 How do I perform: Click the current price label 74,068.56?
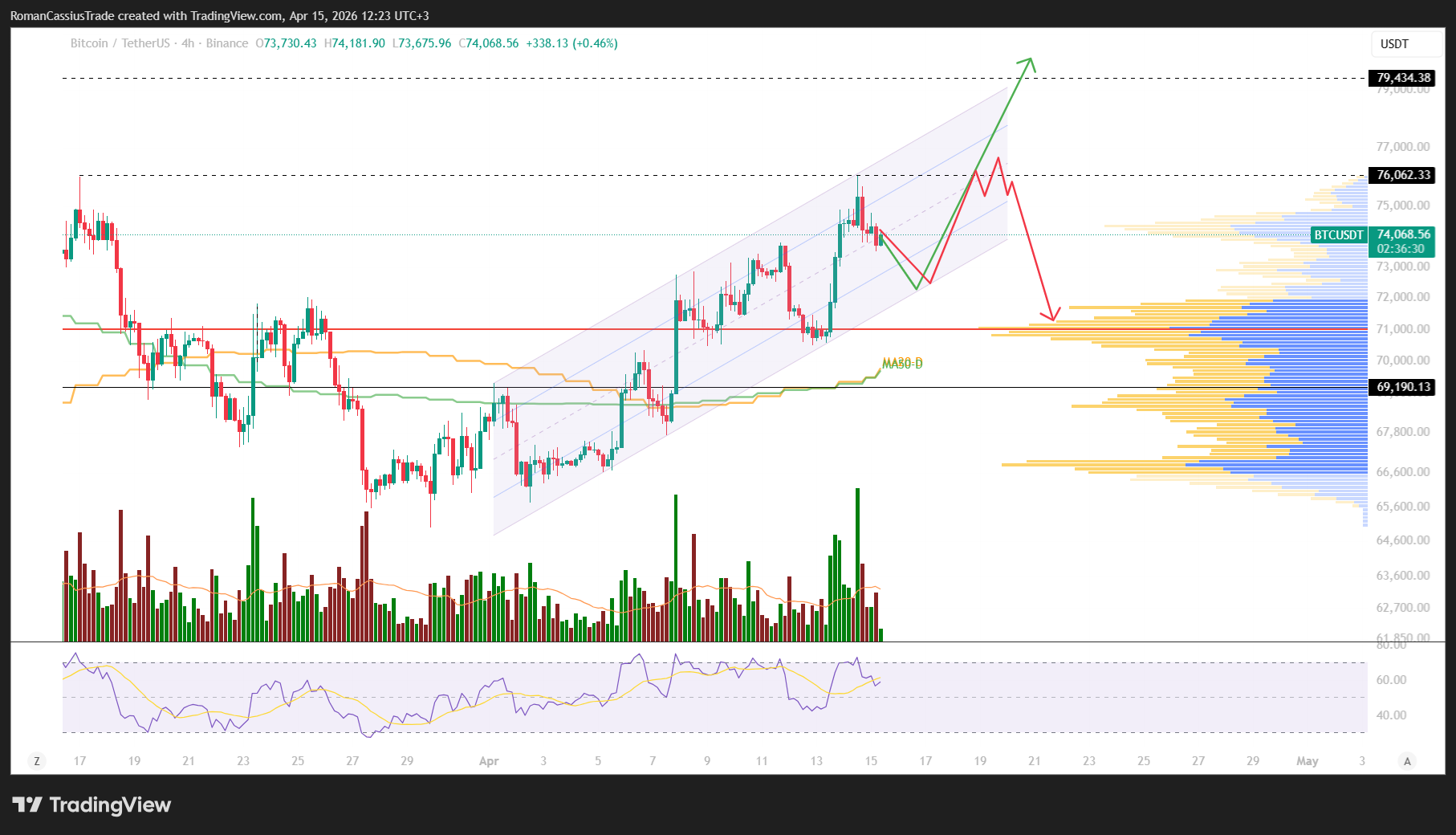click(1403, 234)
